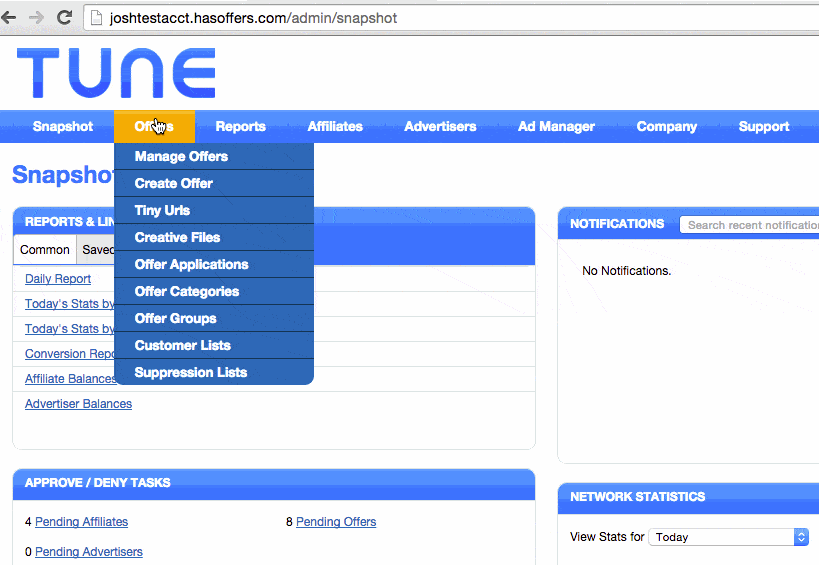Switch to the Common tab
819x565 pixels.
pos(45,250)
